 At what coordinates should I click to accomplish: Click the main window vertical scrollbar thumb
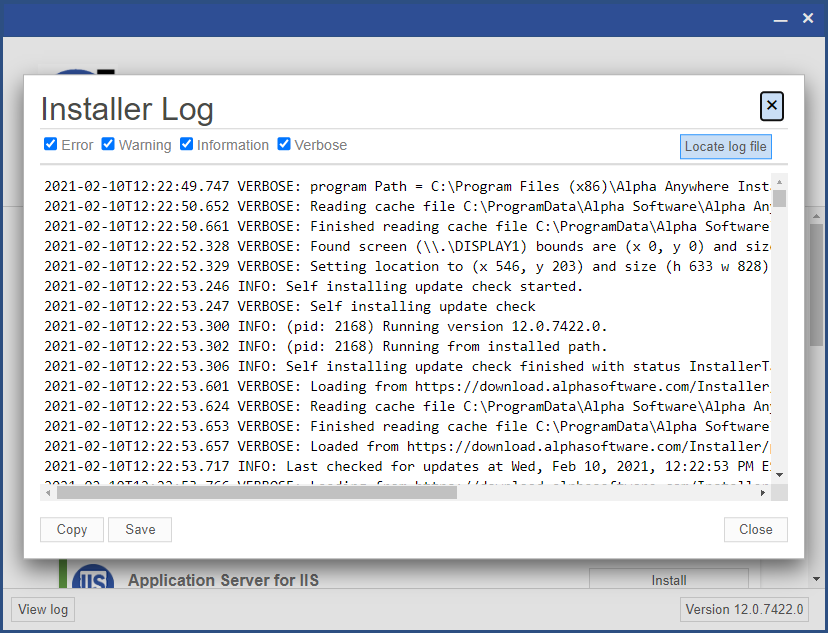pyautogui.click(x=816, y=285)
